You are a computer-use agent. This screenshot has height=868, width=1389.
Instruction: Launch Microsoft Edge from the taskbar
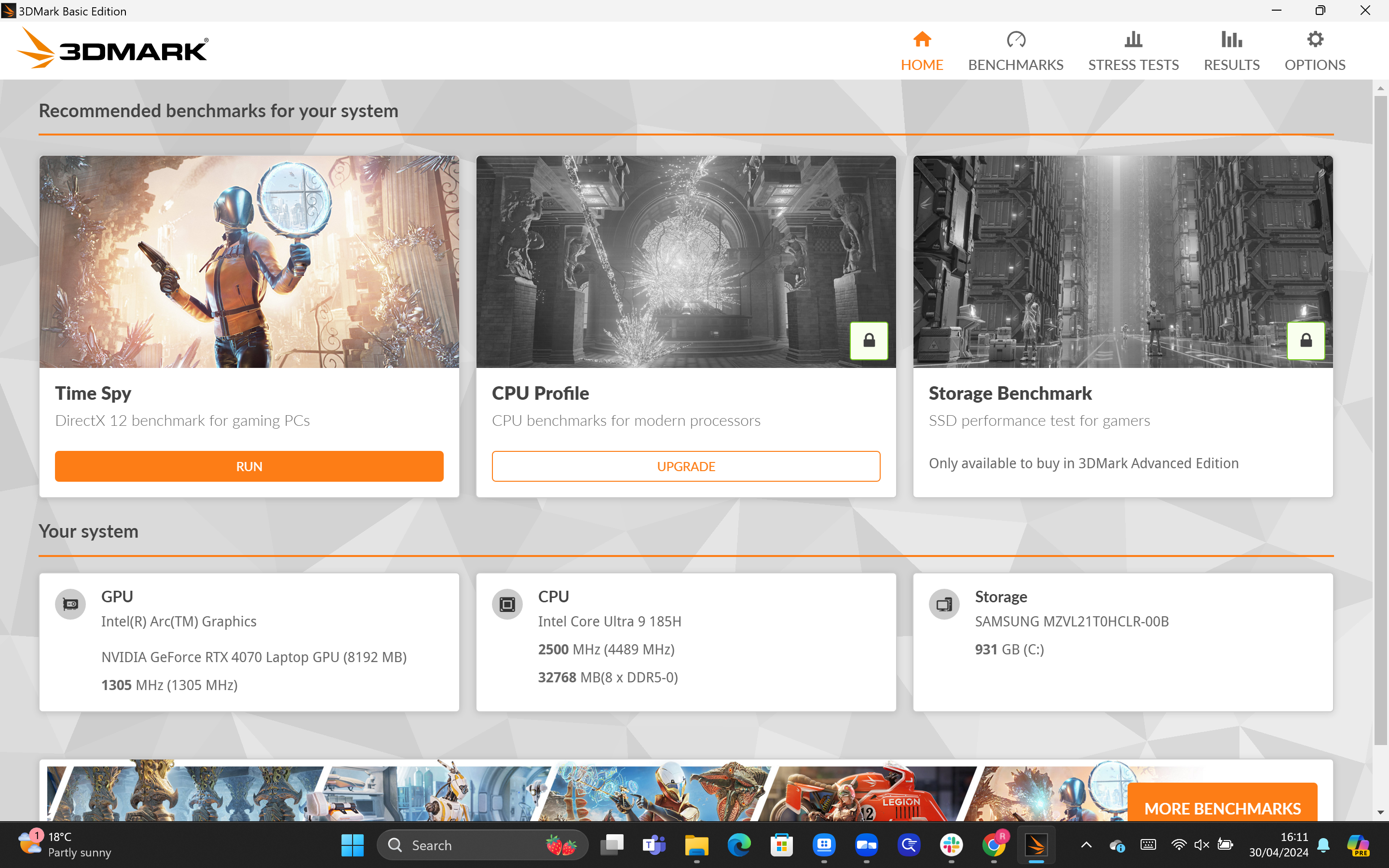pyautogui.click(x=739, y=845)
